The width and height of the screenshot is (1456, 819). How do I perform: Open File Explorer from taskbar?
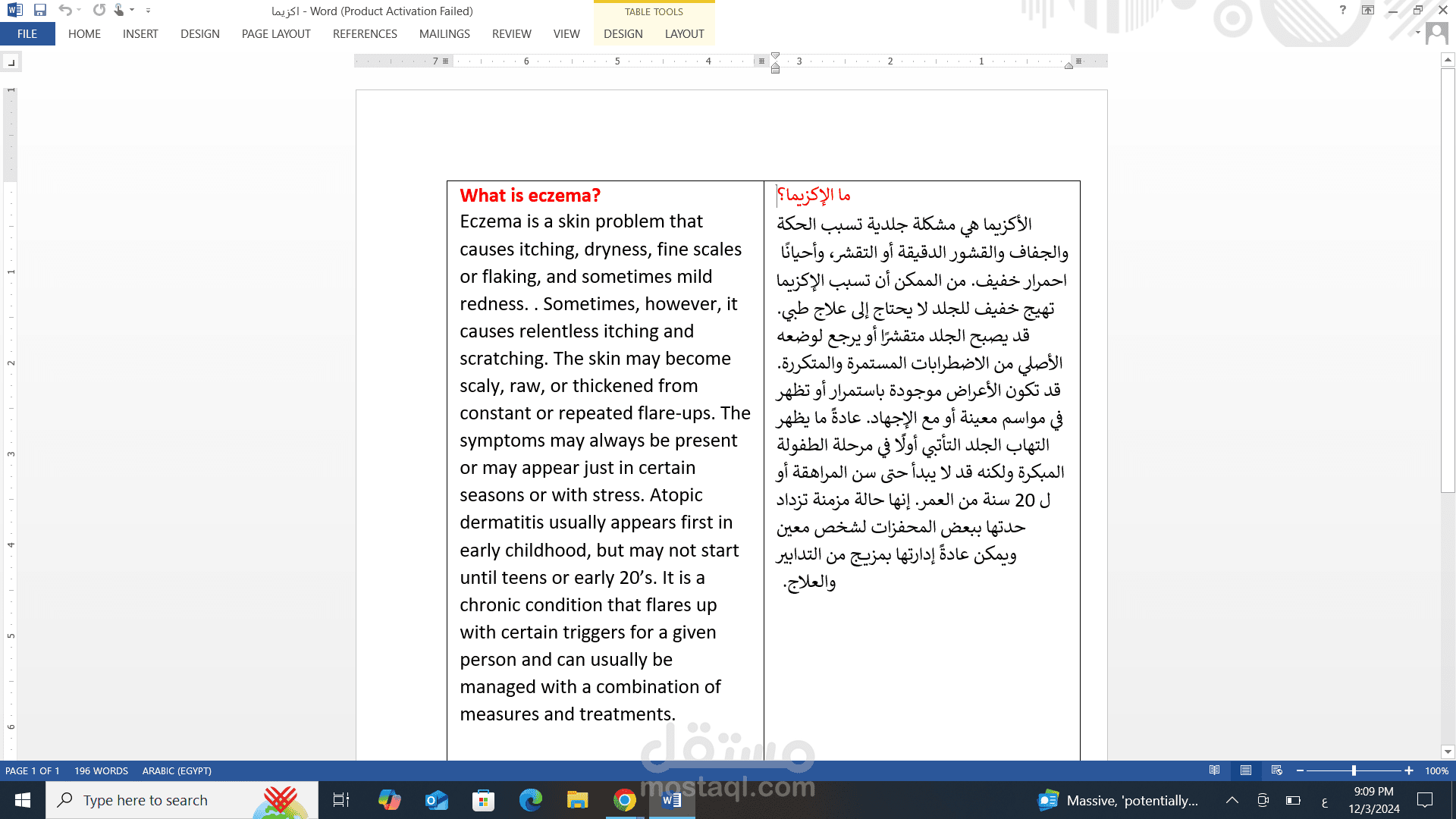[577, 800]
